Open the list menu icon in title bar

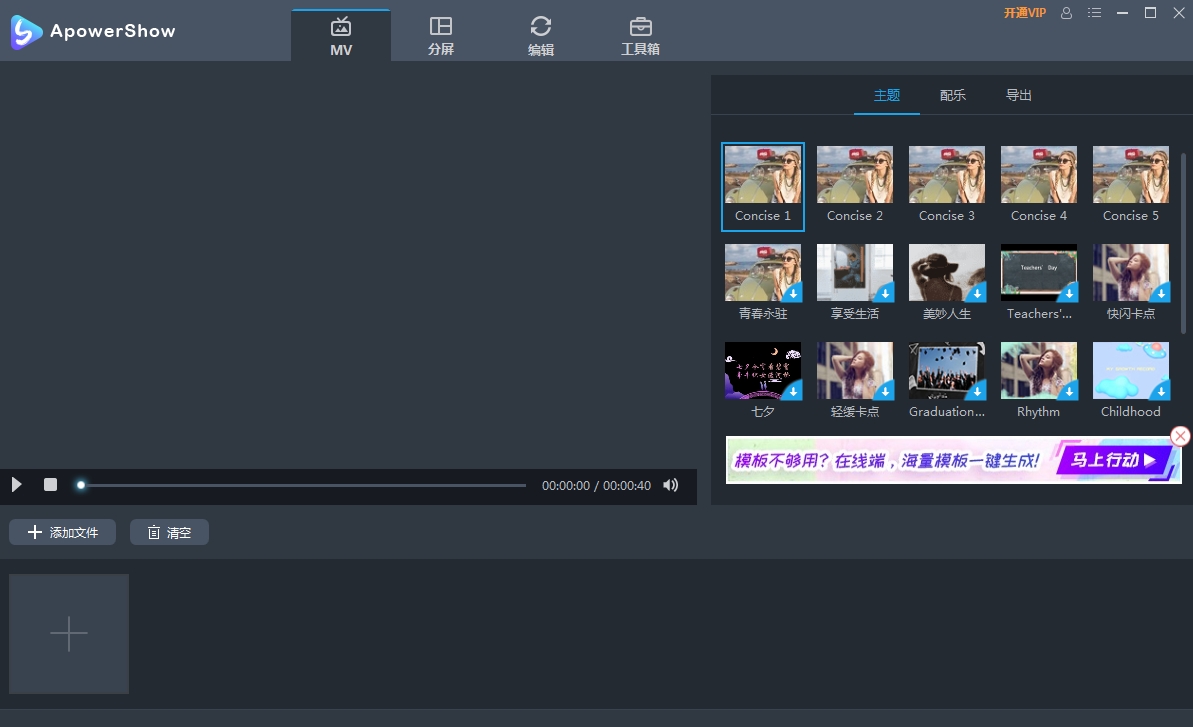pos(1094,13)
